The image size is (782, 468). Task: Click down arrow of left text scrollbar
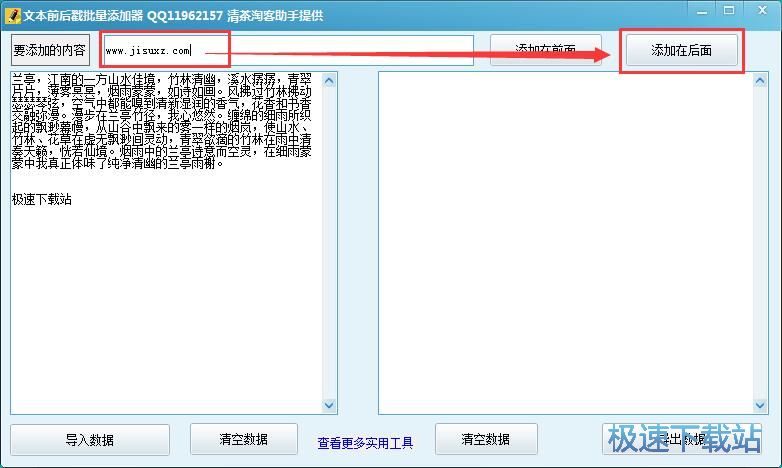click(x=329, y=405)
